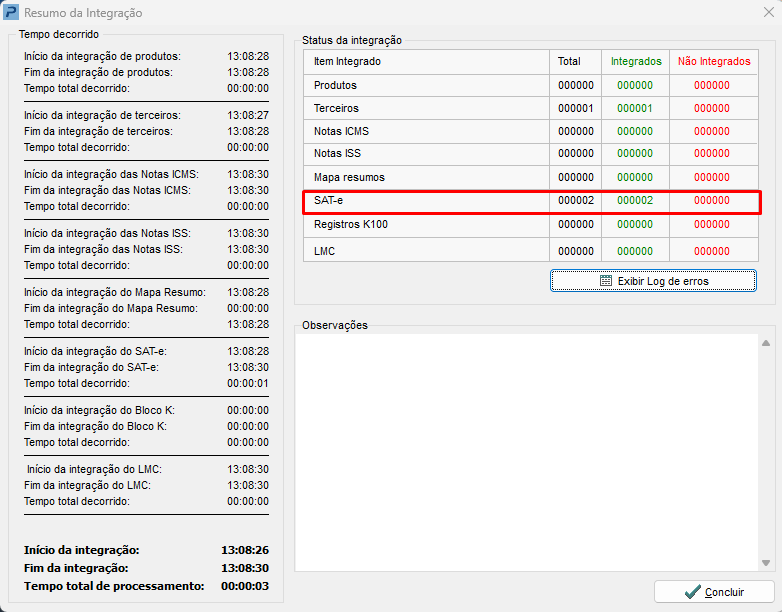Click the Integrados column header

pos(635,62)
